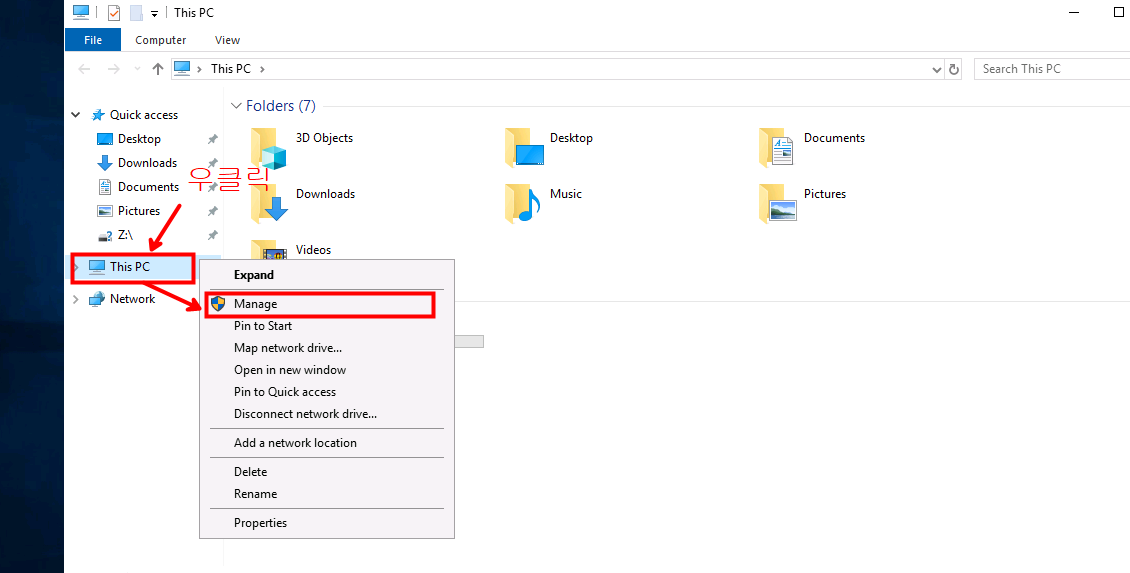Click the Search This PC box
Screen dimensions: 1130x573
tap(1051, 69)
